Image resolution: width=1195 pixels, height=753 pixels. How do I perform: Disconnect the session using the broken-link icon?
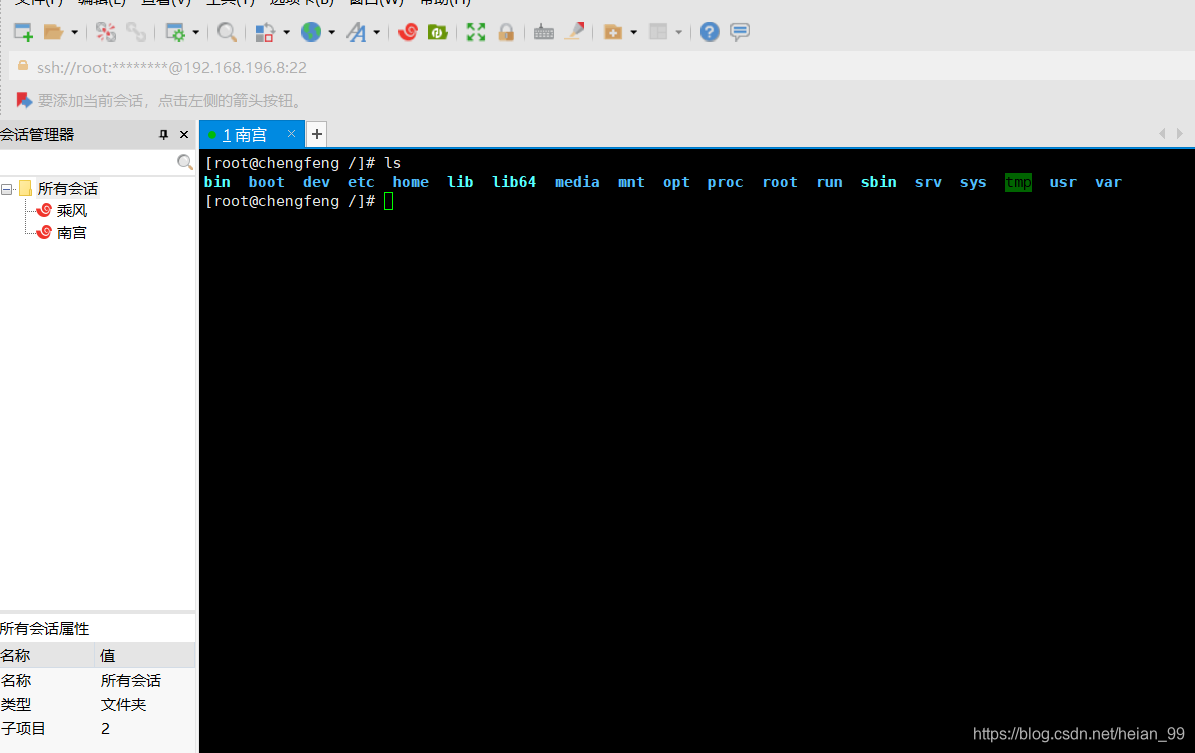coord(106,32)
